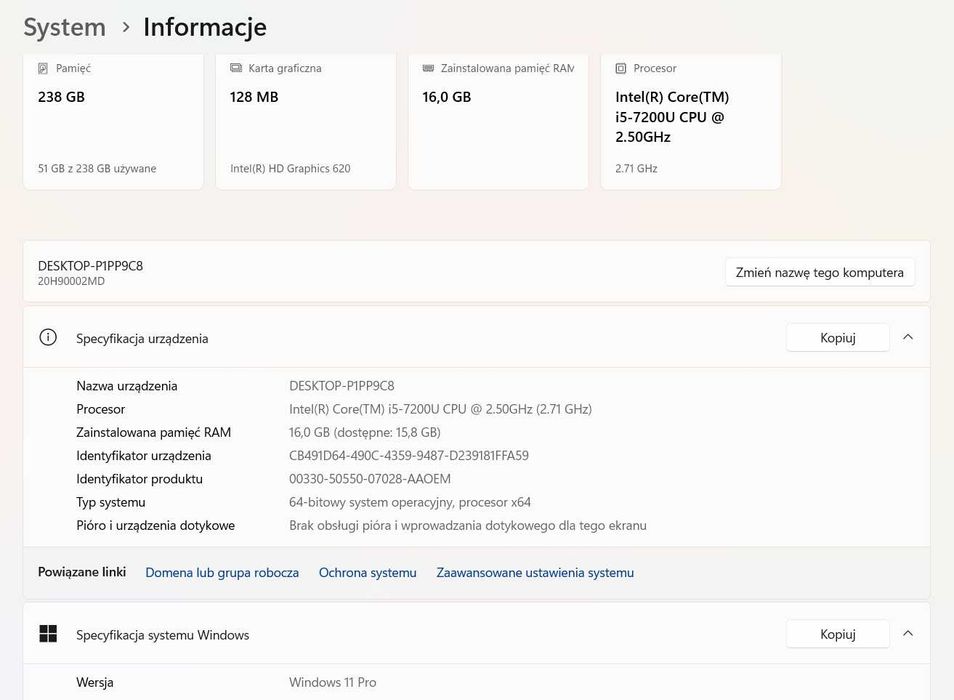Click the Informacje breadcrumb title
Viewport: 954px width, 700px height.
205,27
